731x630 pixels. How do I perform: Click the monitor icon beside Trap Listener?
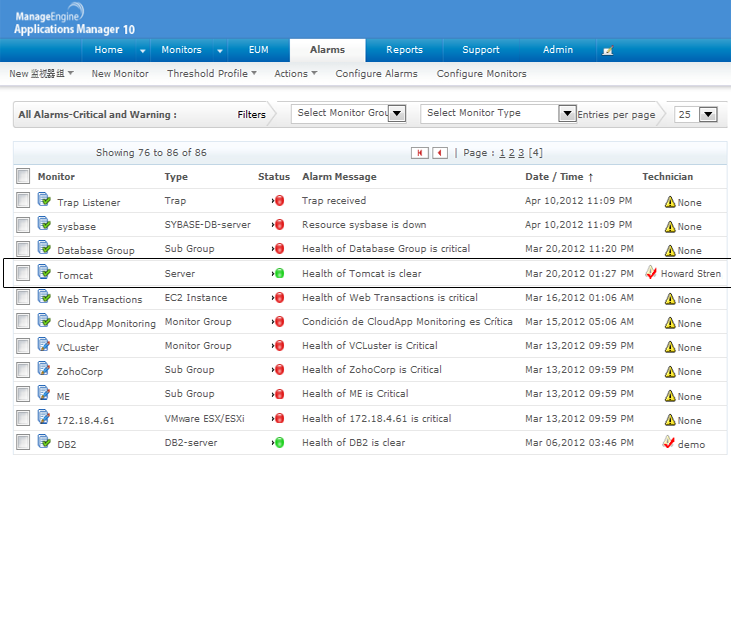44,199
